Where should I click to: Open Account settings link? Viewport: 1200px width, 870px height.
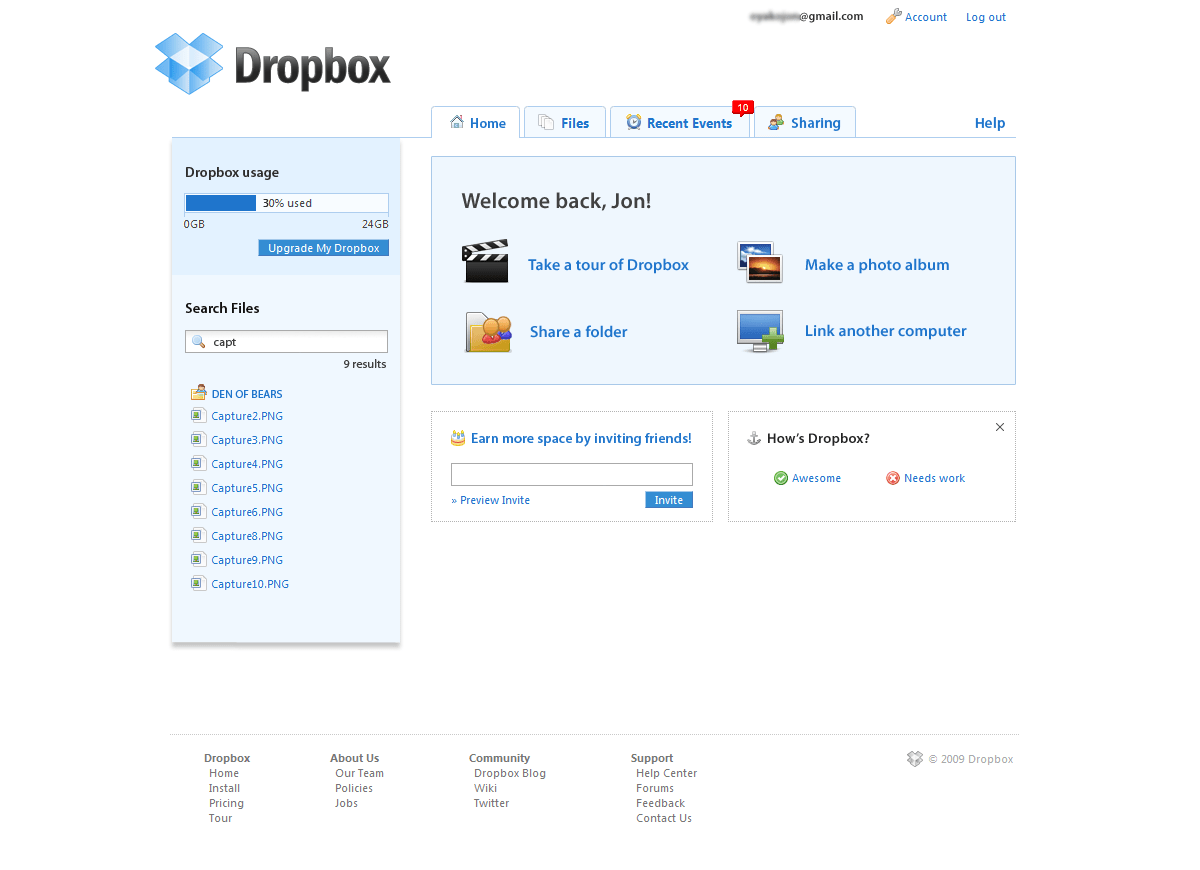coord(926,17)
